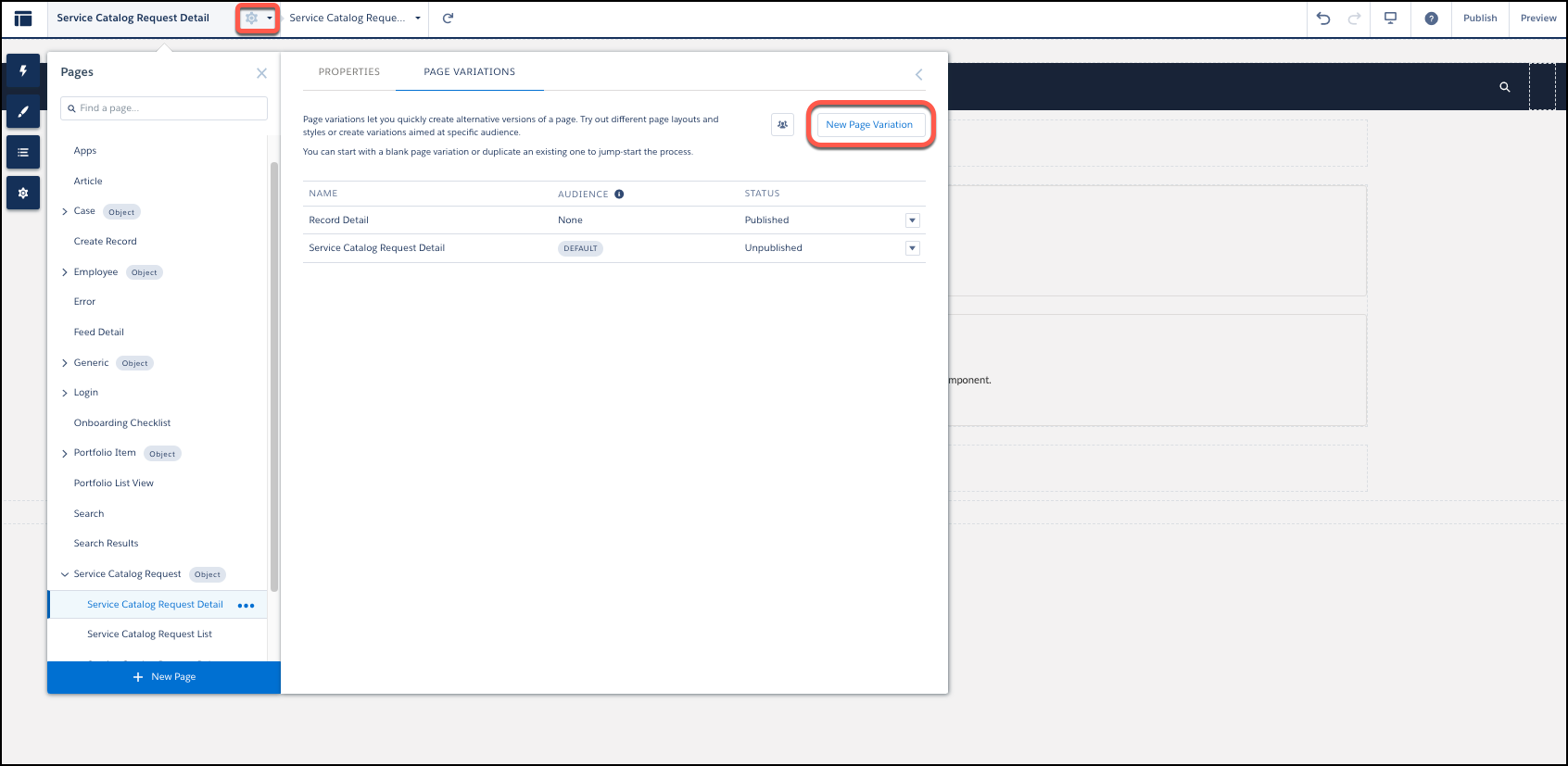This screenshot has height=766, width=1568.
Task: Focus the Find a page search field
Action: click(164, 108)
